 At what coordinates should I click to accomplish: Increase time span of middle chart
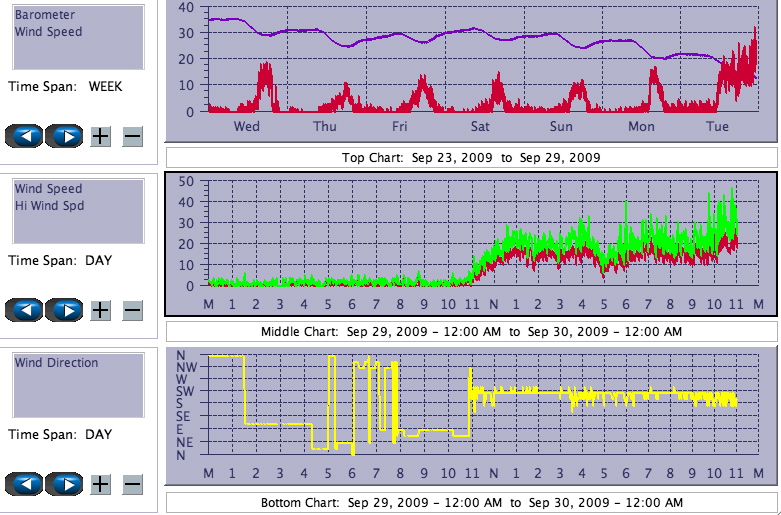[x=101, y=310]
